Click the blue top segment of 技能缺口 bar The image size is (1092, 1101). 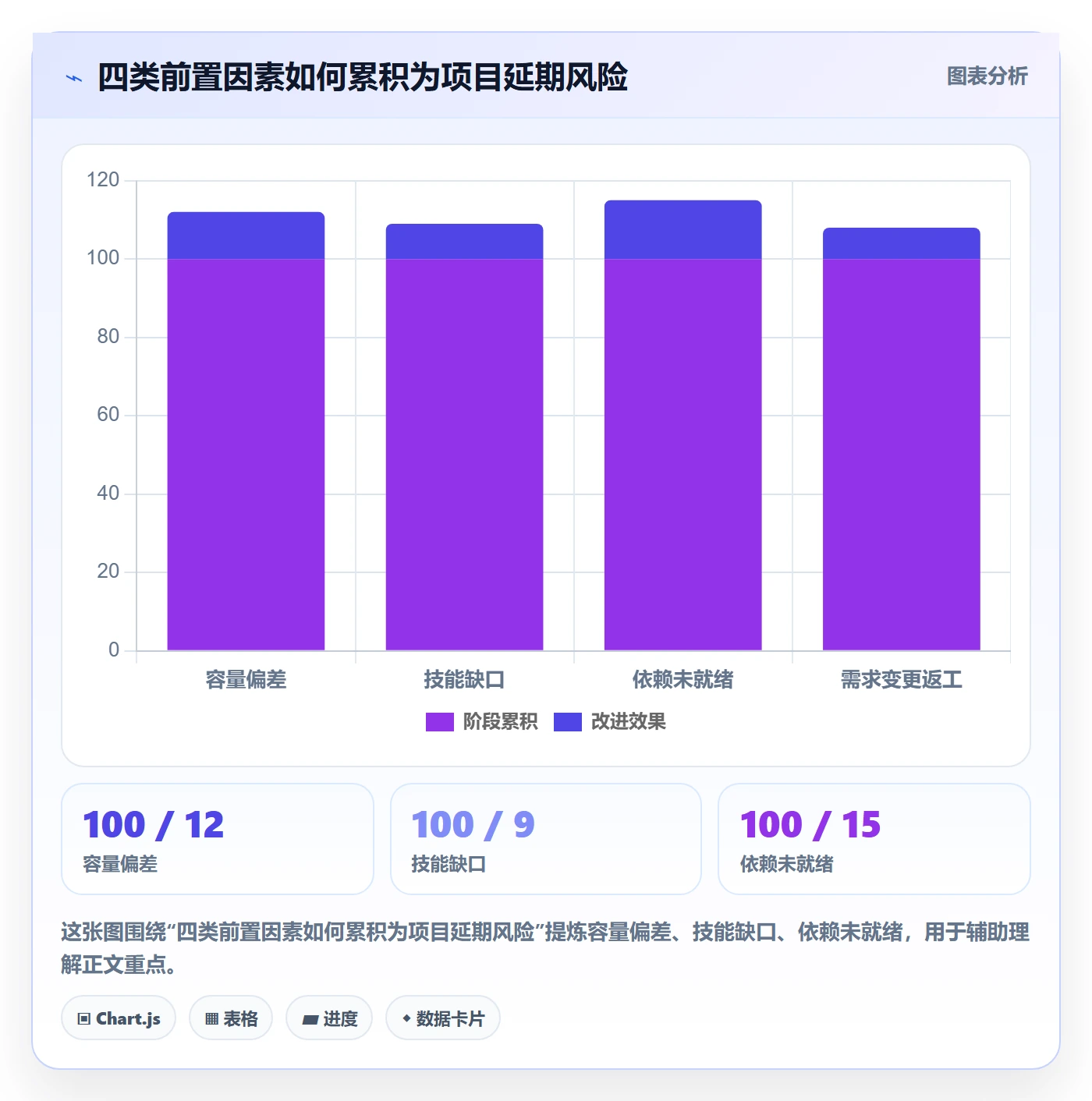click(x=464, y=242)
